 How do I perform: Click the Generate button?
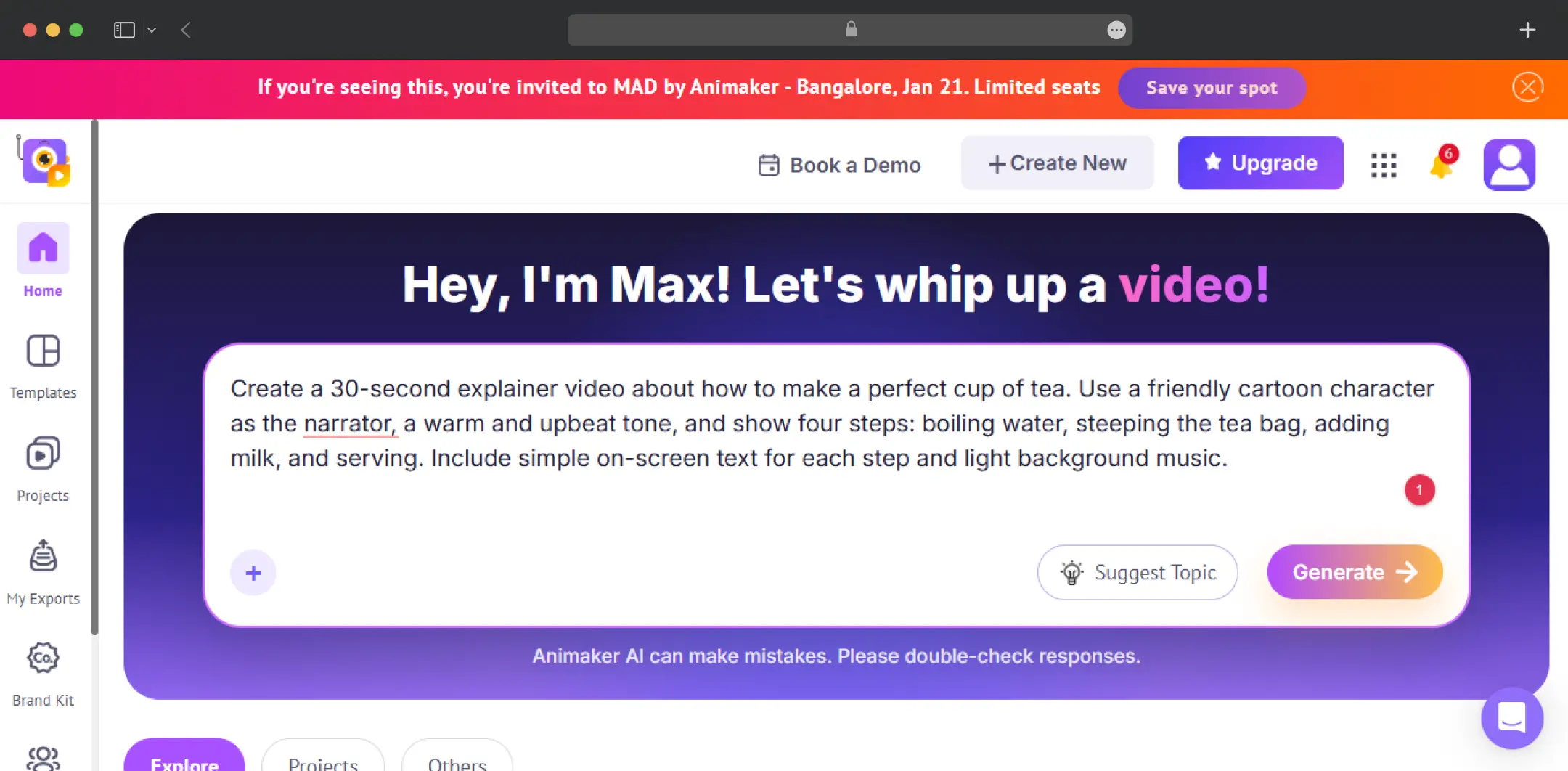[x=1355, y=572]
